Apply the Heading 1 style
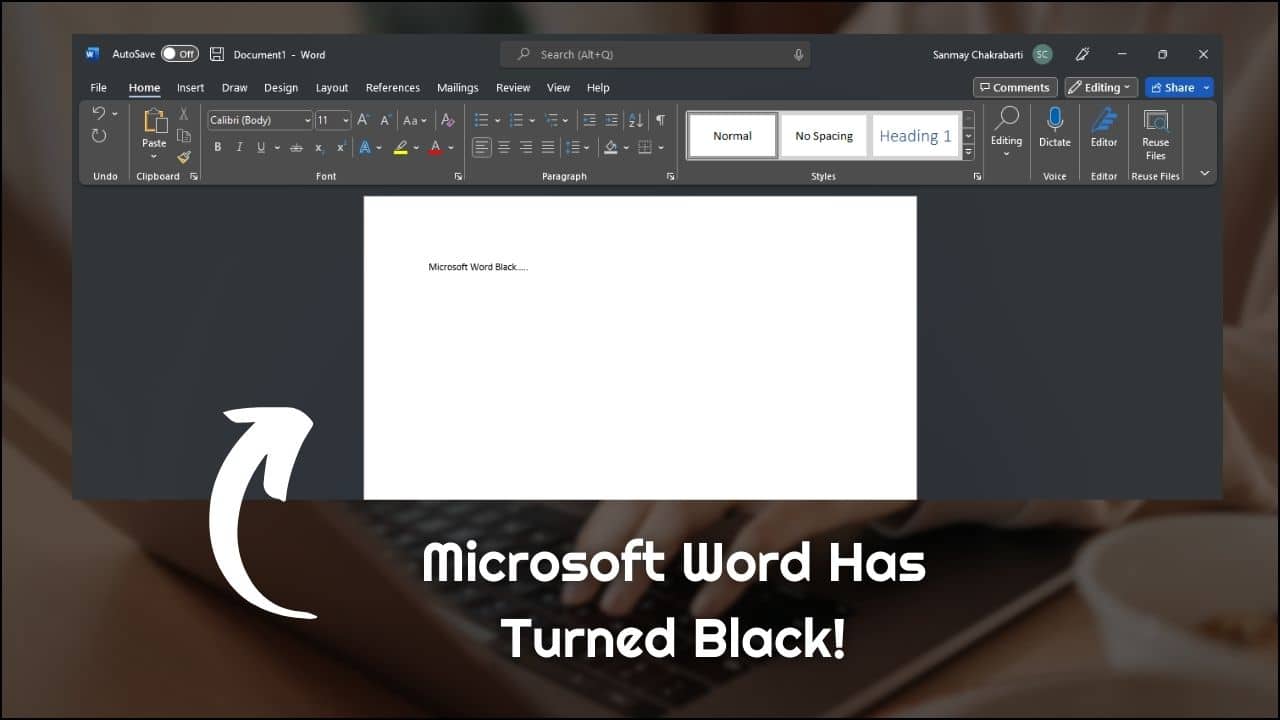The image size is (1280, 720). 915,135
